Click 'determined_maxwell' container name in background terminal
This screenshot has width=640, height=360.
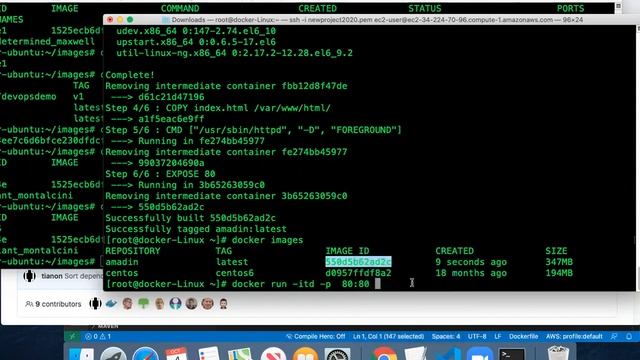[x=47, y=42]
